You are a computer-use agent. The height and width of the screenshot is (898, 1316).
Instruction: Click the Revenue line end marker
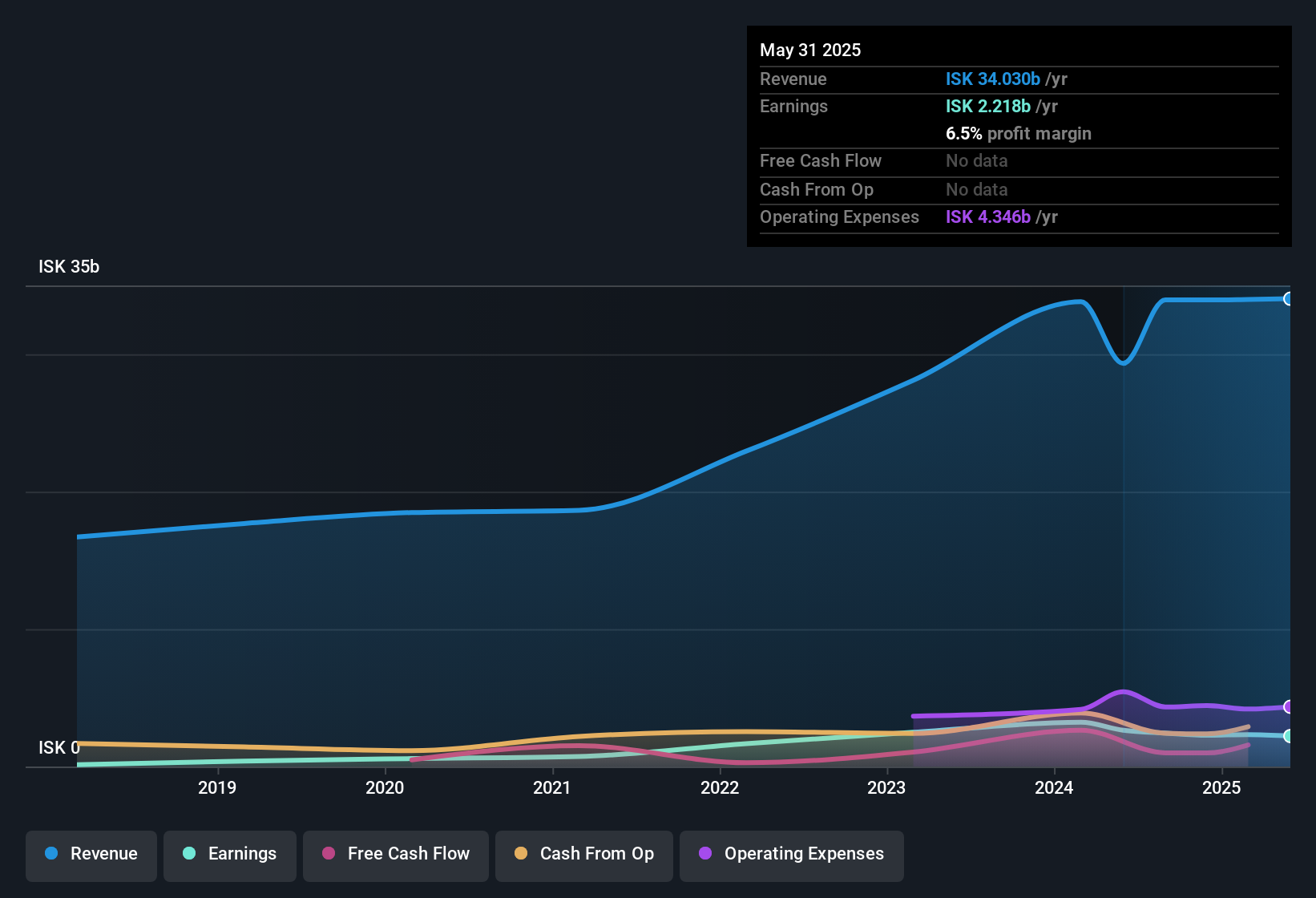click(x=1289, y=299)
